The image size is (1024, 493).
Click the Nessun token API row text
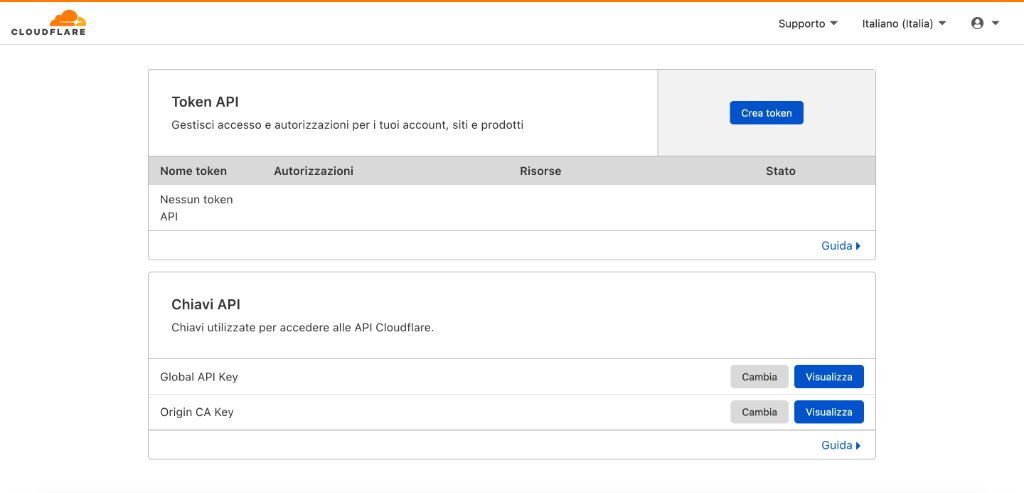pyautogui.click(x=197, y=208)
